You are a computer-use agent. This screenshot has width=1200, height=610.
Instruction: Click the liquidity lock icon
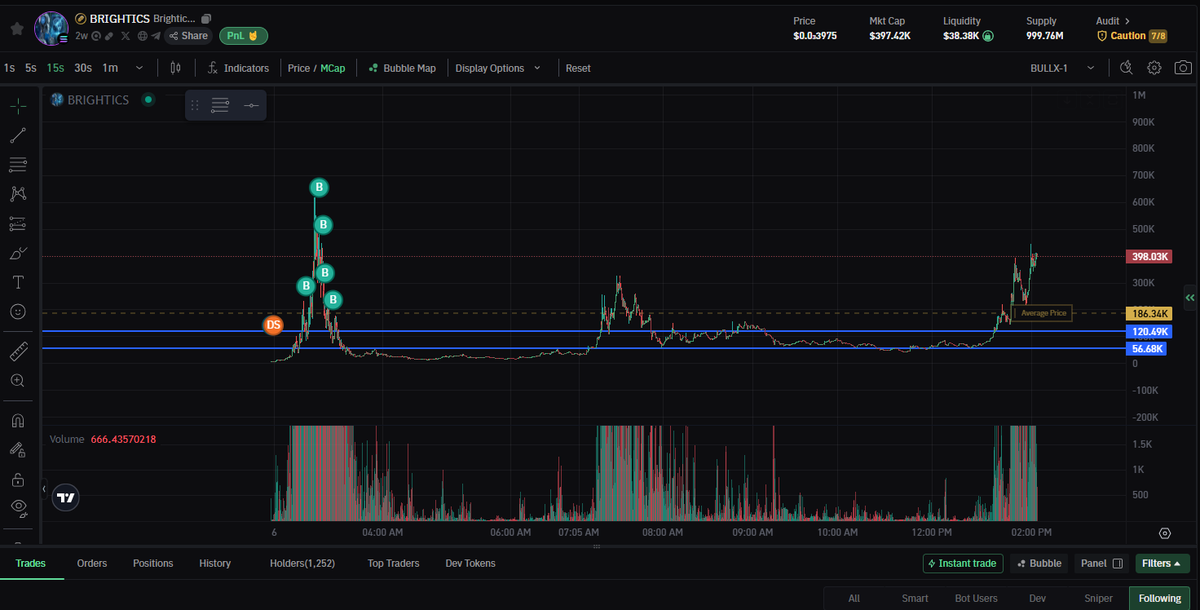(x=988, y=36)
